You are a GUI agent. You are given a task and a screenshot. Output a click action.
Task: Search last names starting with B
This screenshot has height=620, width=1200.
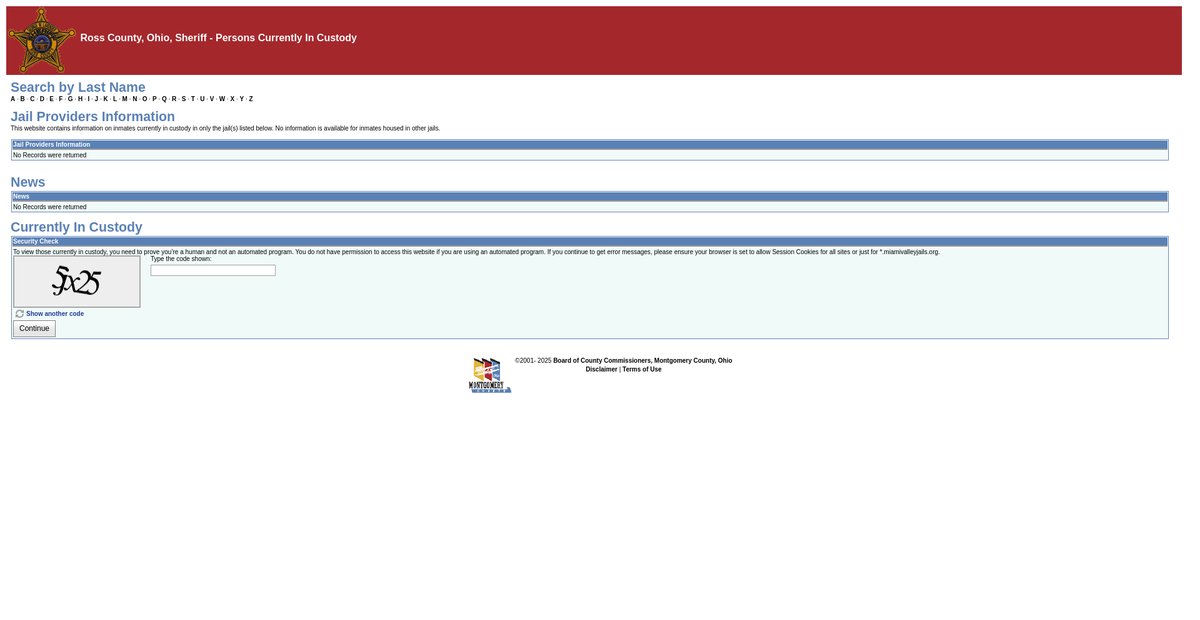pos(22,99)
